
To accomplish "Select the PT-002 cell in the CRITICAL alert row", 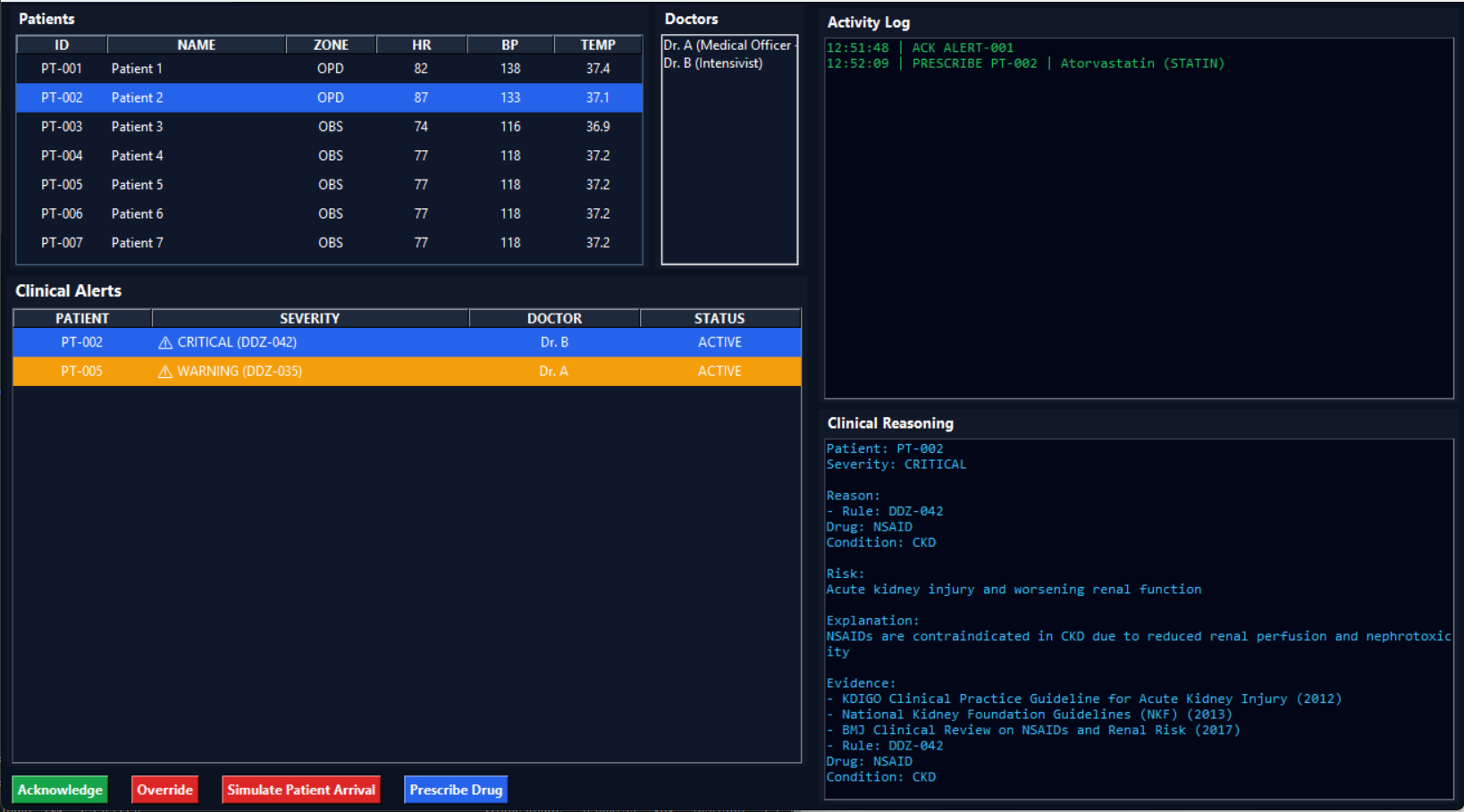I will click(82, 342).
